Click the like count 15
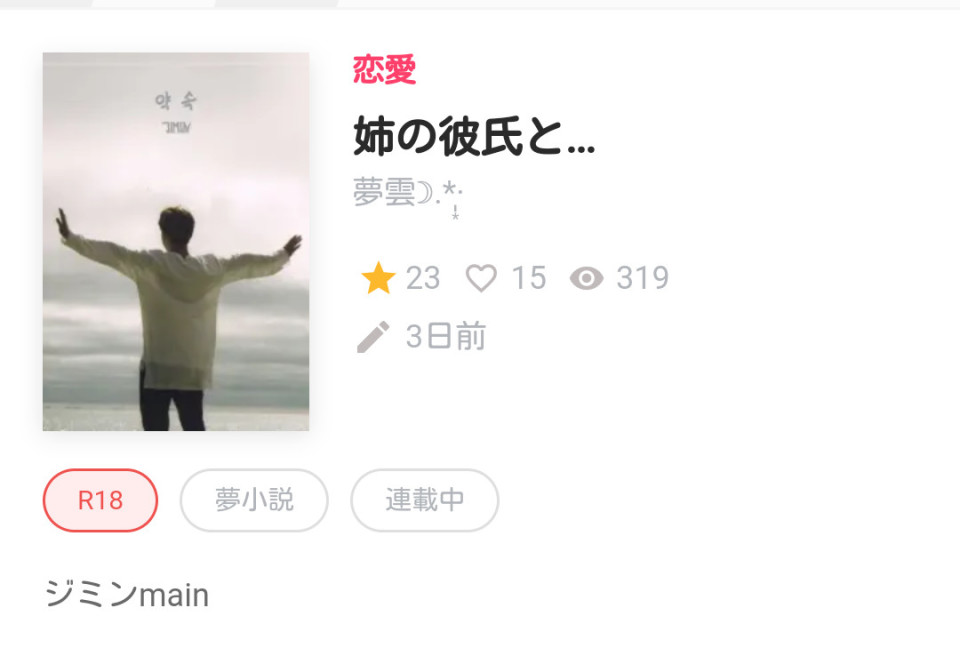 click(529, 278)
